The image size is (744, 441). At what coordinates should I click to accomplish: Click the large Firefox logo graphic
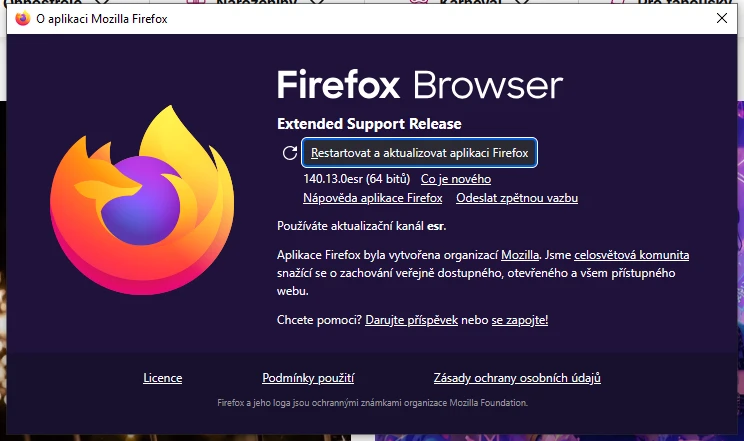coord(142,200)
